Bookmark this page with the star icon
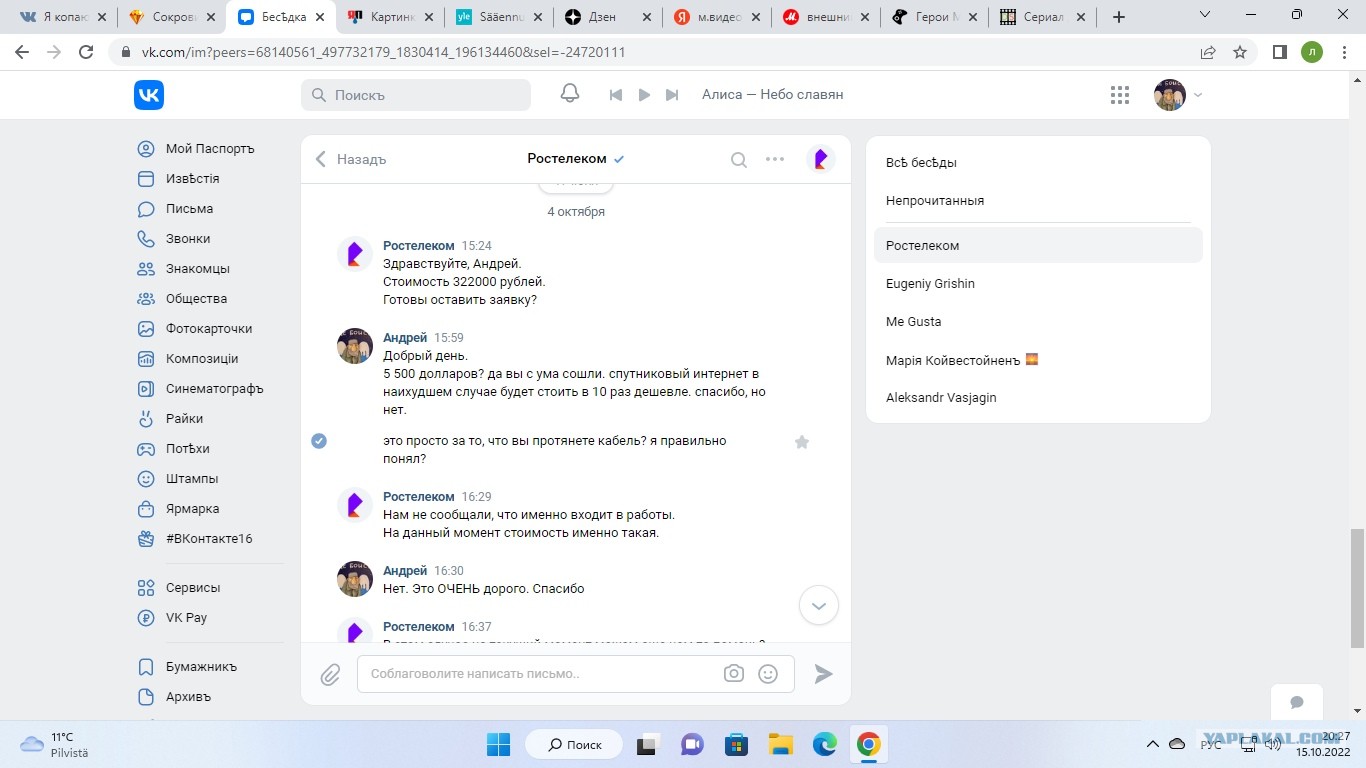 click(x=1240, y=52)
